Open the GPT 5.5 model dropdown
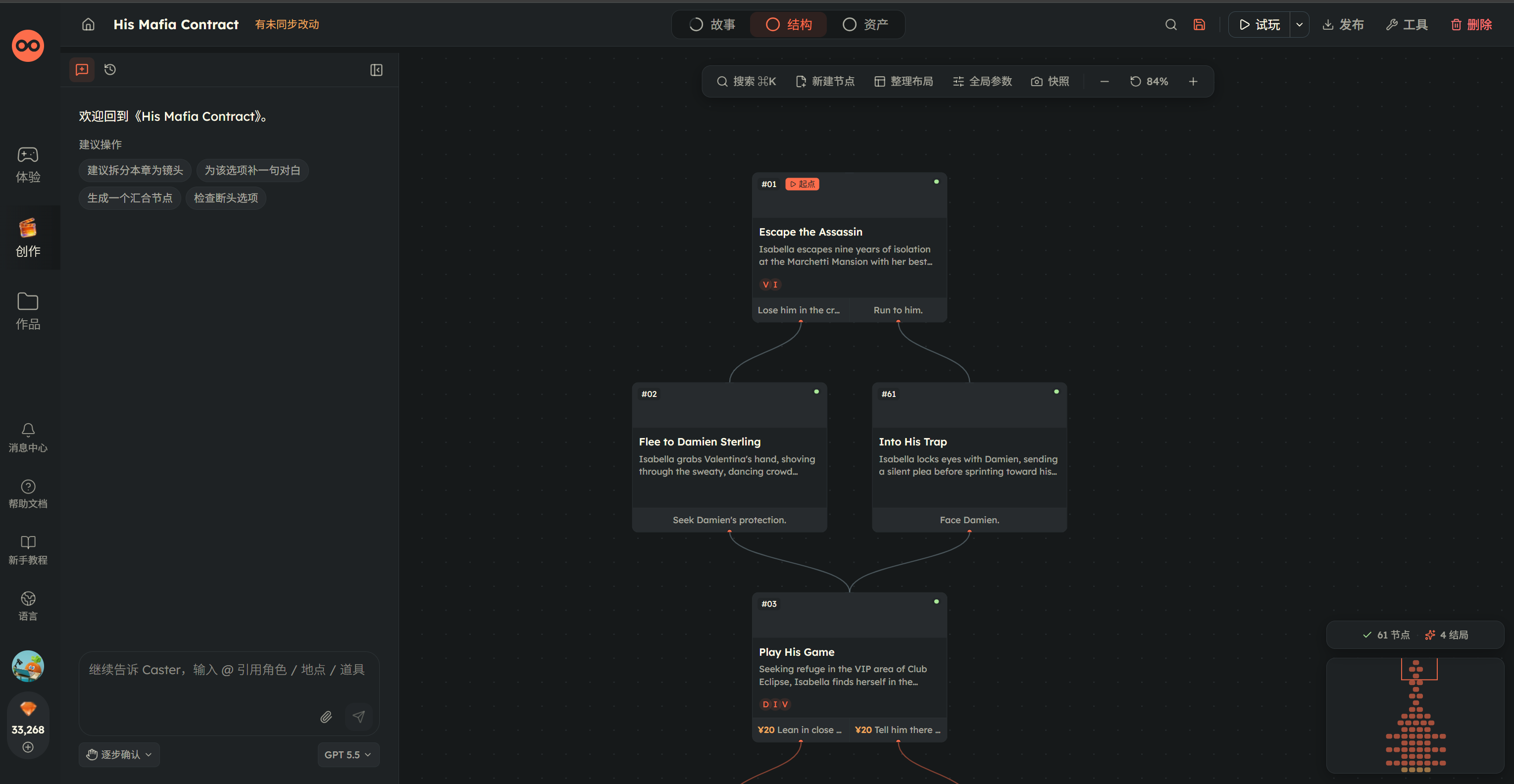1514x784 pixels. pos(348,755)
